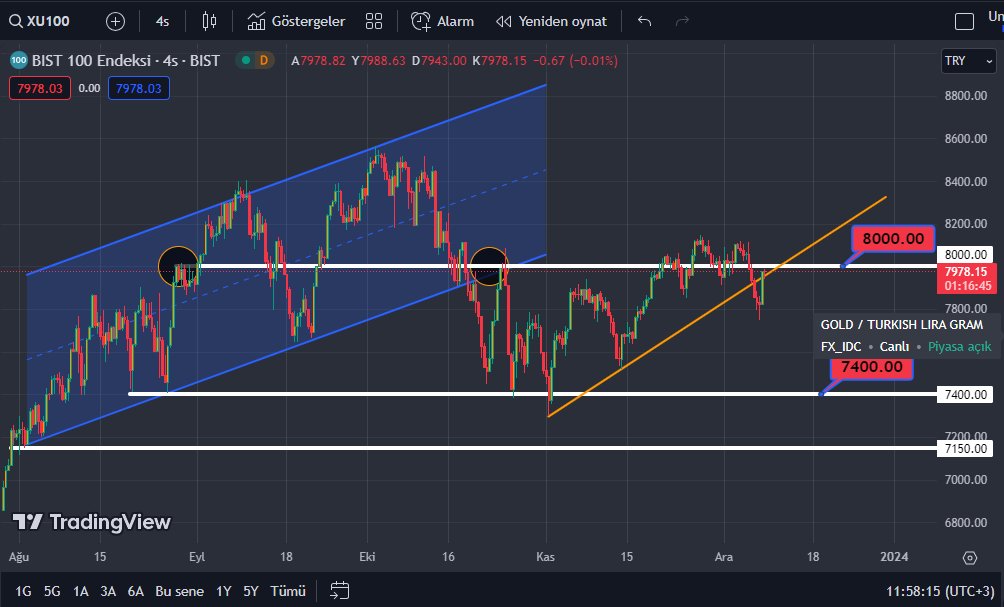Set range to Bu sene

tap(179, 591)
